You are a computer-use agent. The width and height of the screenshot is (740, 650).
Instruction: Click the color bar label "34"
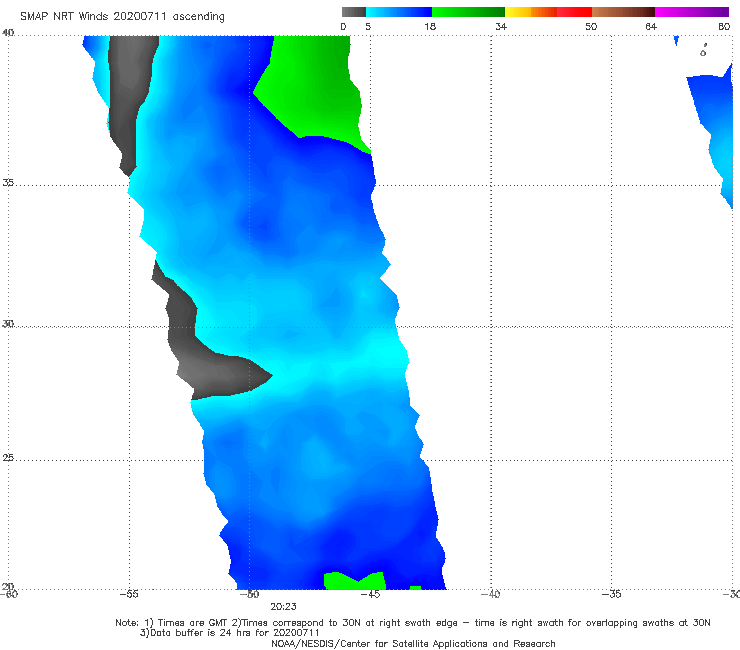point(501,27)
